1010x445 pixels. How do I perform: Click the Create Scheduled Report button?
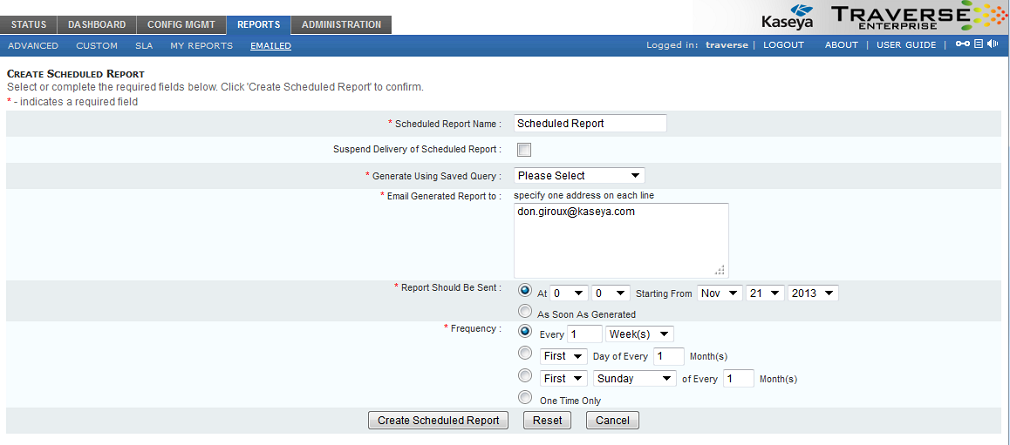439,421
